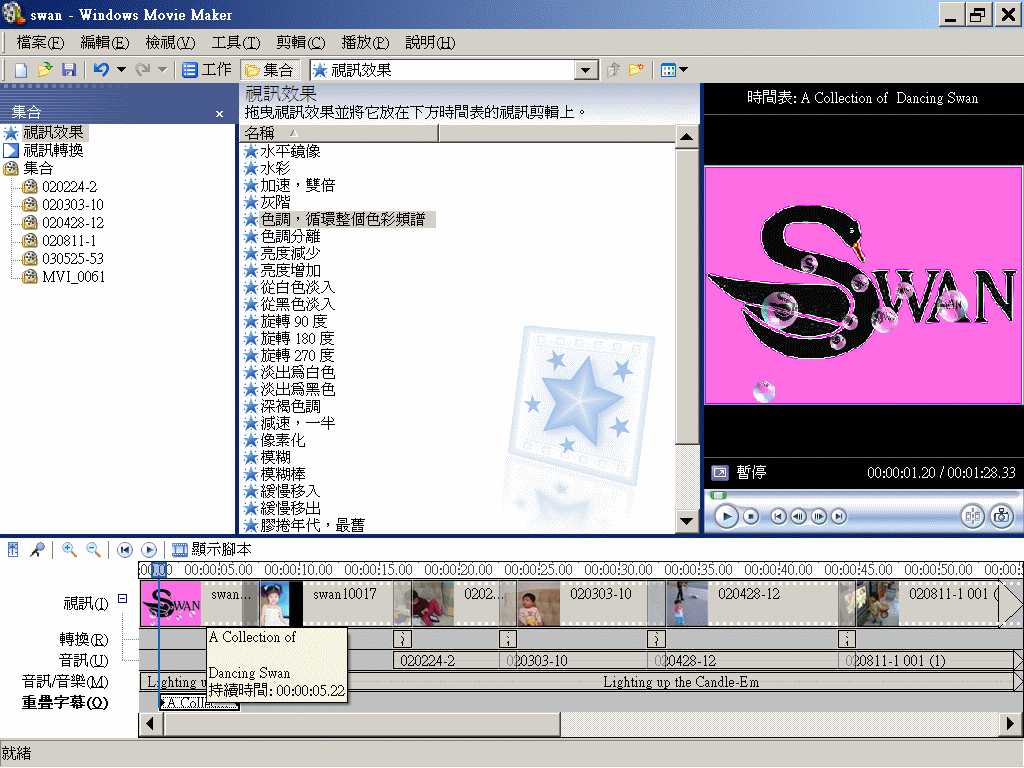Zoom out of the timeline with magnifier icon
This screenshot has height=768, width=1024.
click(x=92, y=549)
